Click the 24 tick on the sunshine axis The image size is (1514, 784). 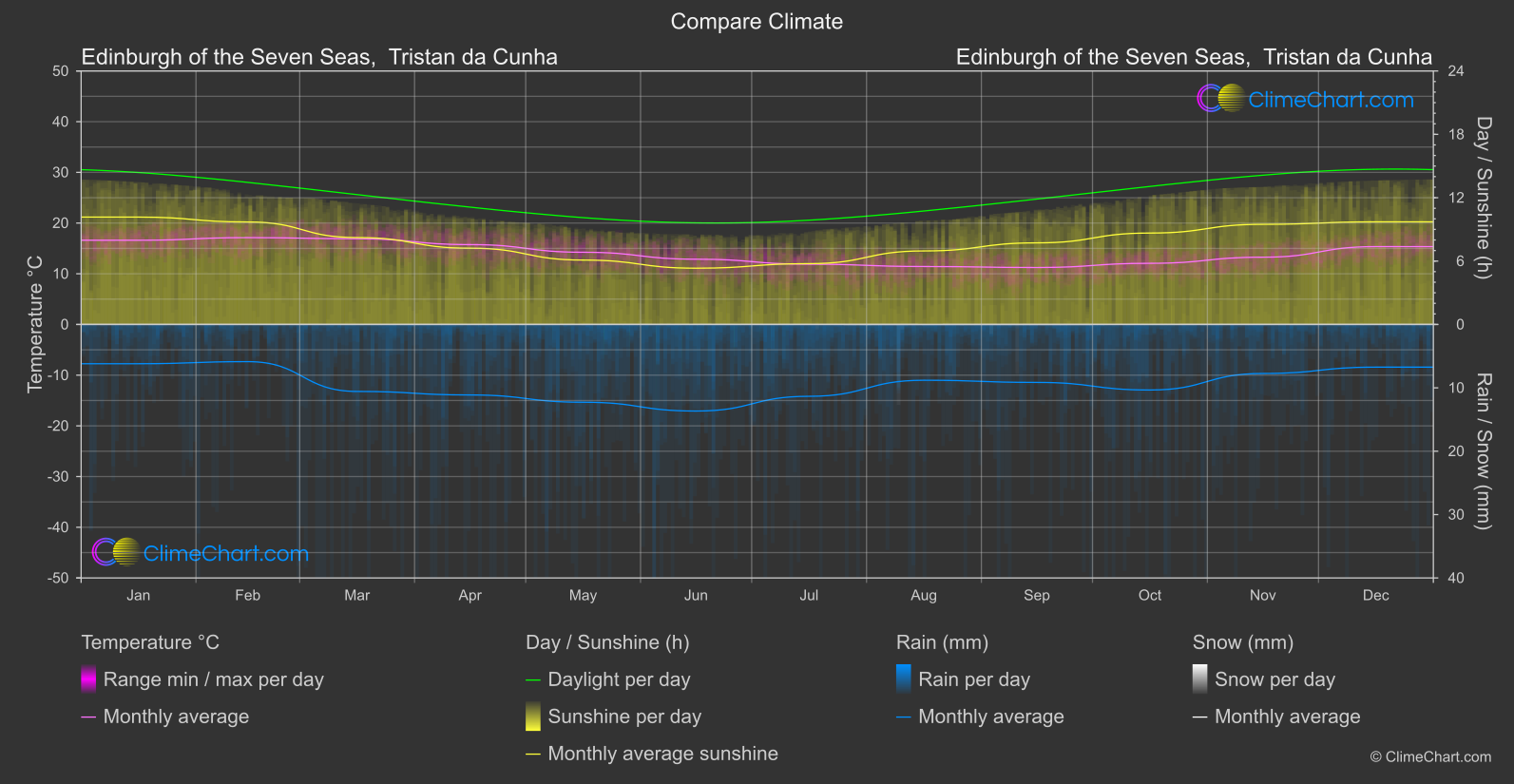pos(1456,71)
